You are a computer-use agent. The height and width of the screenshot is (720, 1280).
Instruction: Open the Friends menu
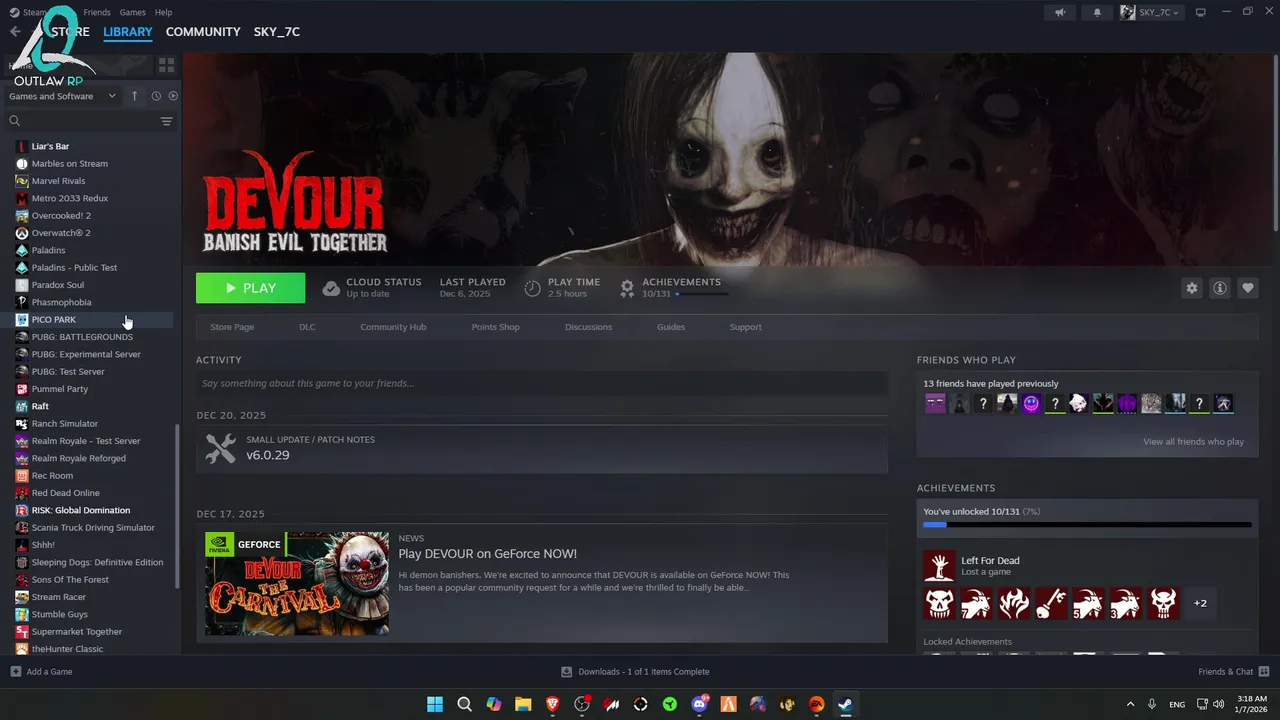pos(97,12)
